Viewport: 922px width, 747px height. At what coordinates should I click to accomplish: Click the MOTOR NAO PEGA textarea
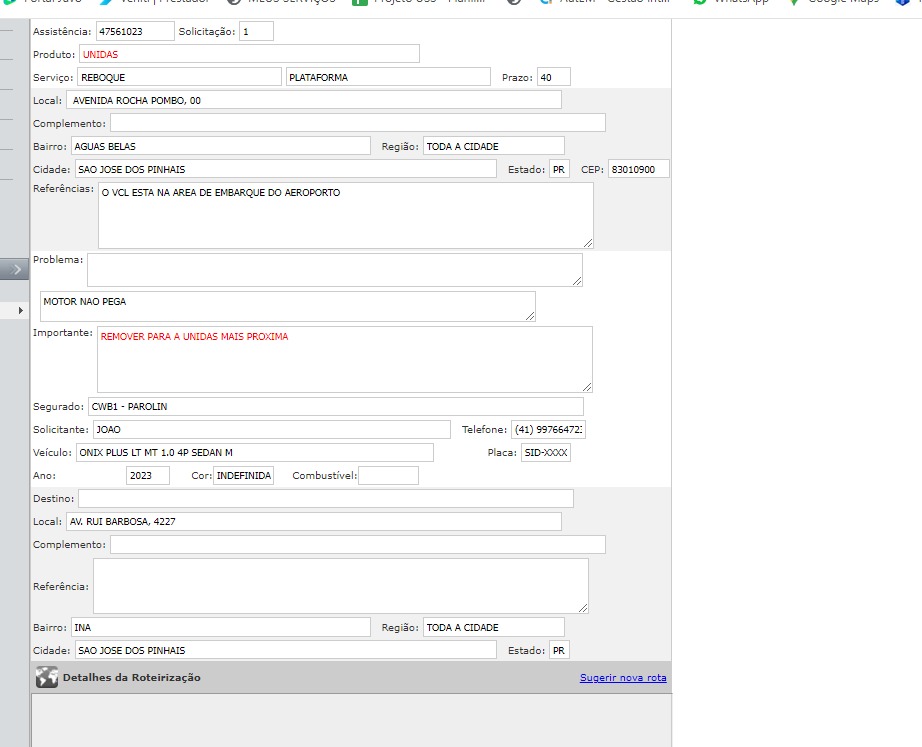[x=288, y=306]
